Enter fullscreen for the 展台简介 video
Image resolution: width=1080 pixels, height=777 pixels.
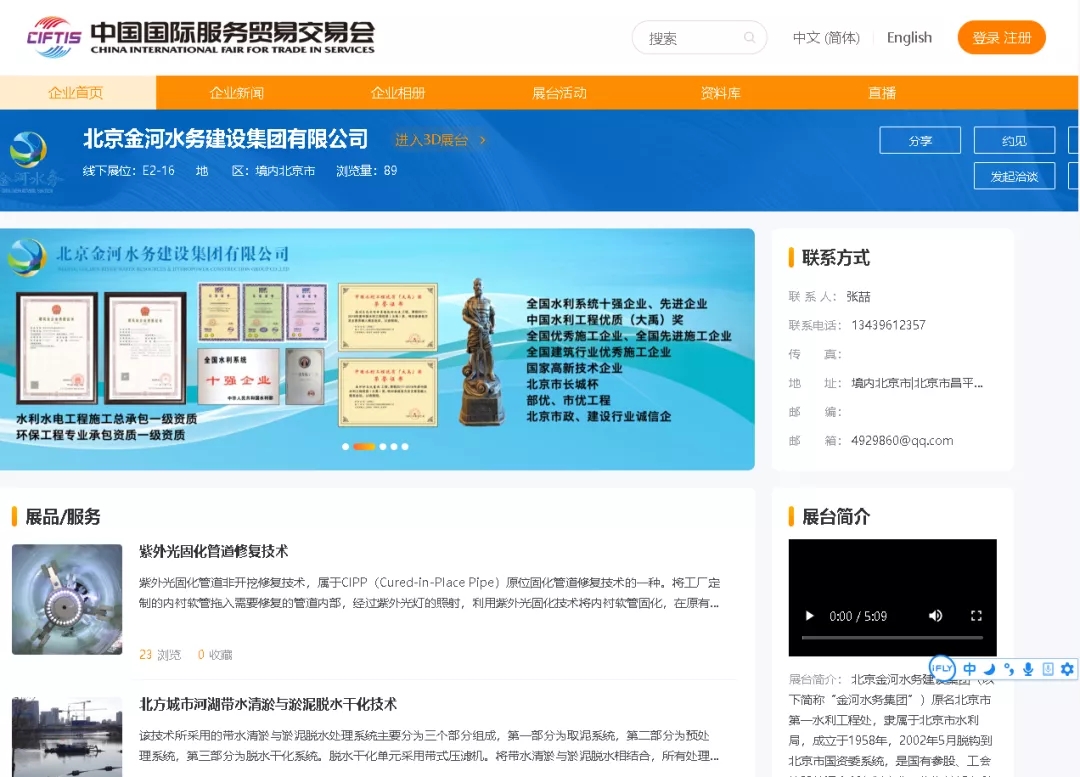point(976,616)
